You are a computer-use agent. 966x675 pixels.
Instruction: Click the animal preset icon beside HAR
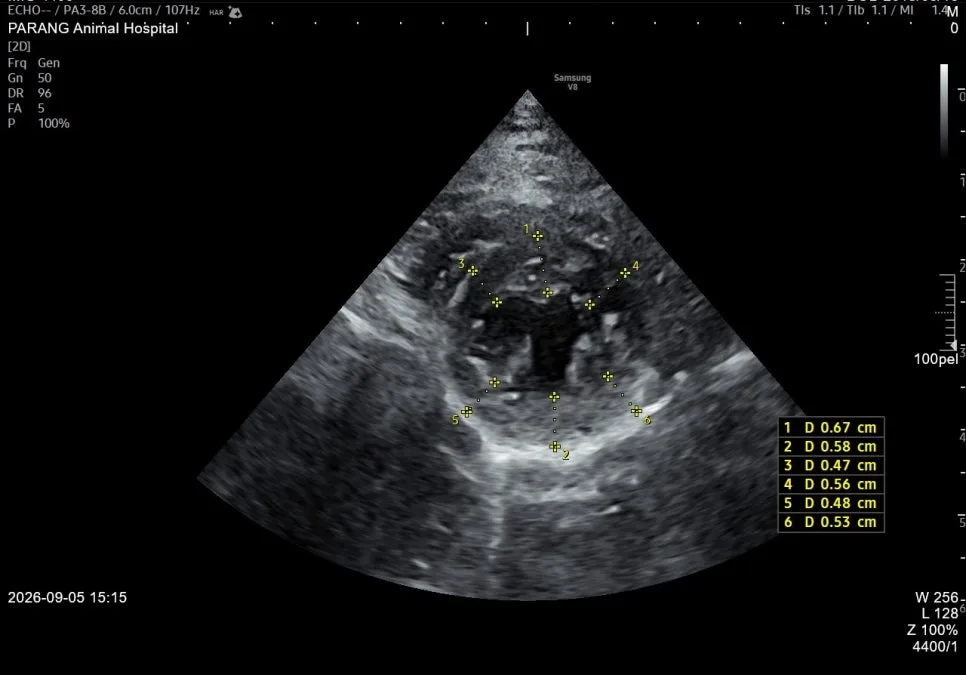point(235,12)
